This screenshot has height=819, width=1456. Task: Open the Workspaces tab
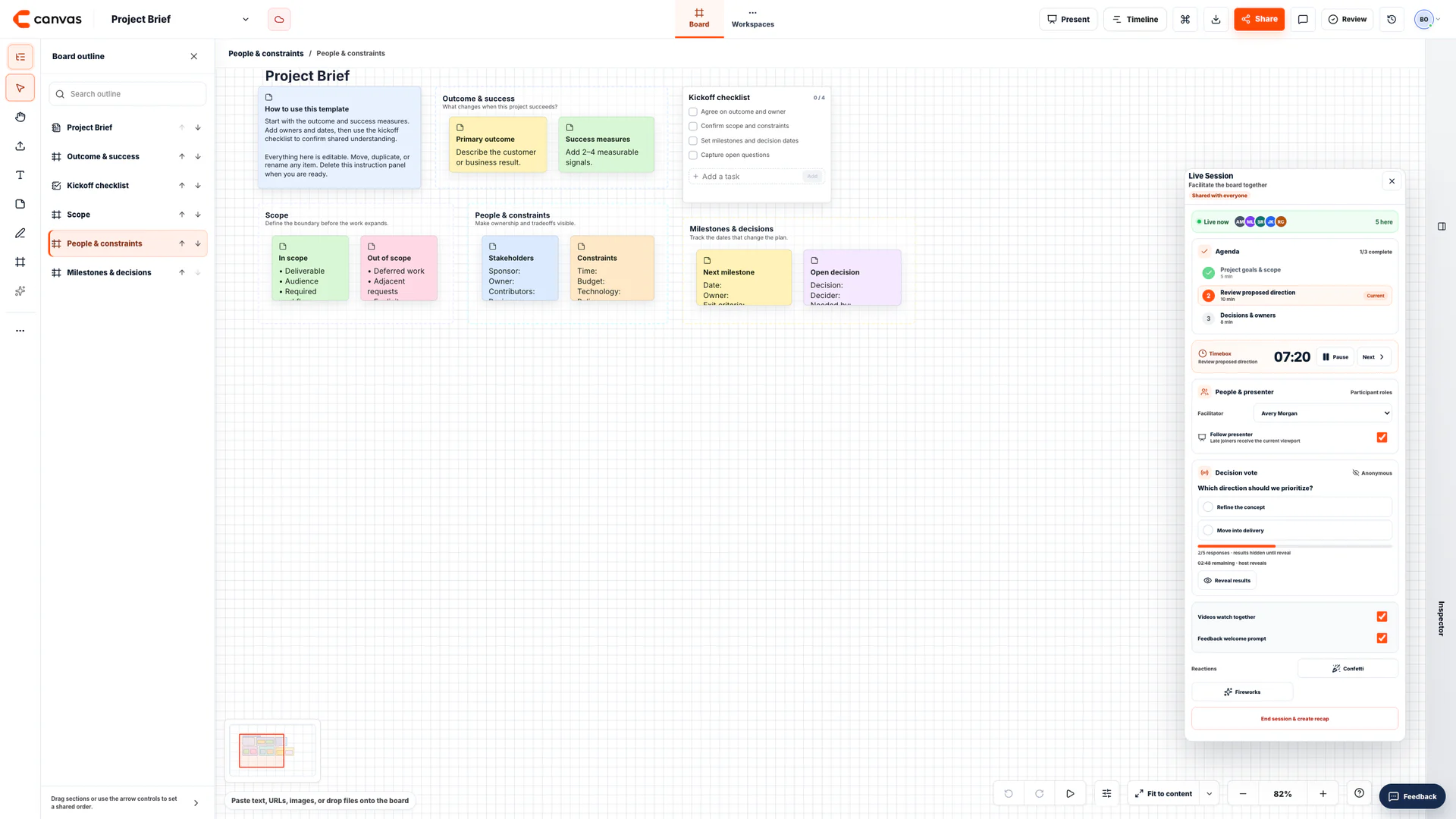[x=752, y=19]
